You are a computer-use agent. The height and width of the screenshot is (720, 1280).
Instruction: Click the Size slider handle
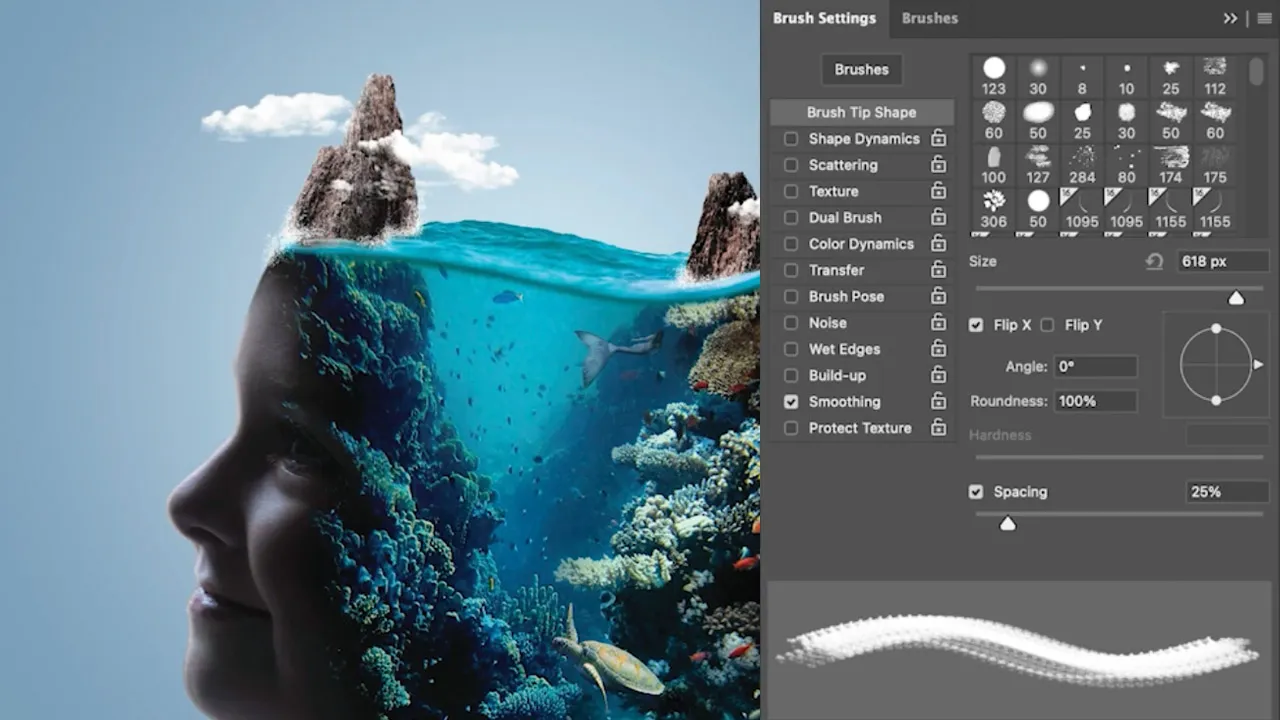tap(1236, 297)
